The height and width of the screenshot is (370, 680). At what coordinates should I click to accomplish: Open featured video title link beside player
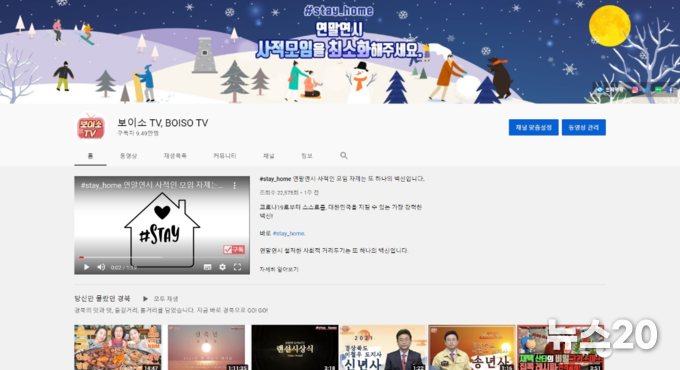click(342, 179)
